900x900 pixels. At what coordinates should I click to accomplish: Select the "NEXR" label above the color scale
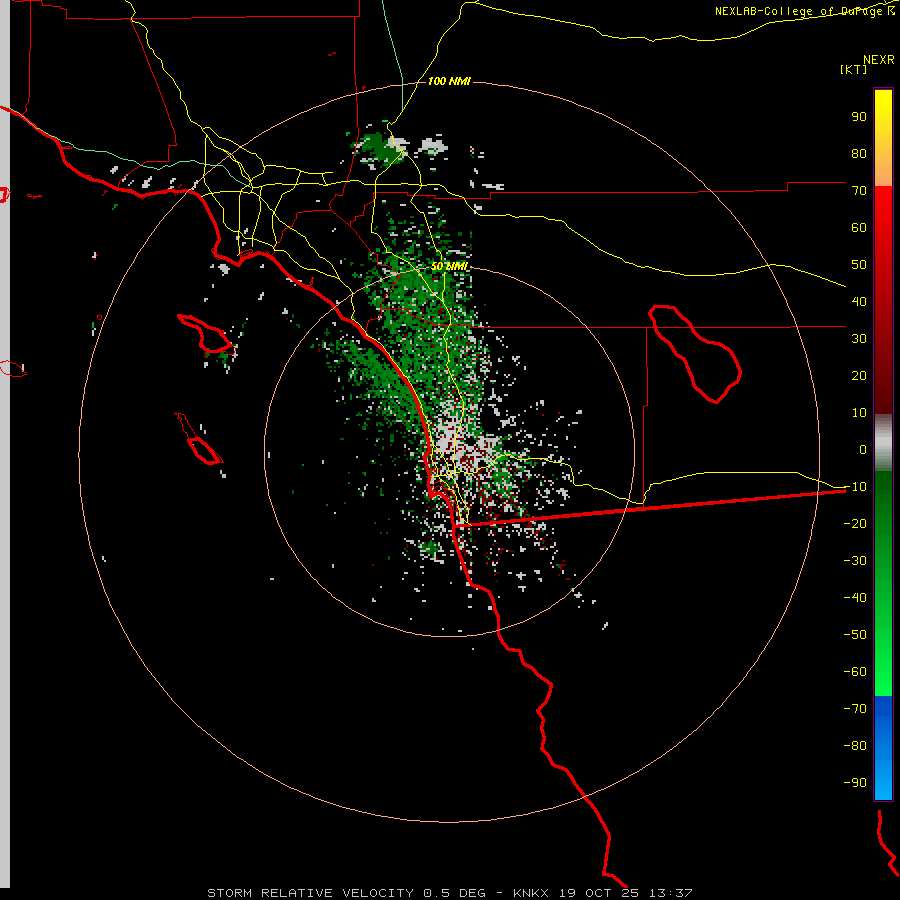[878, 60]
